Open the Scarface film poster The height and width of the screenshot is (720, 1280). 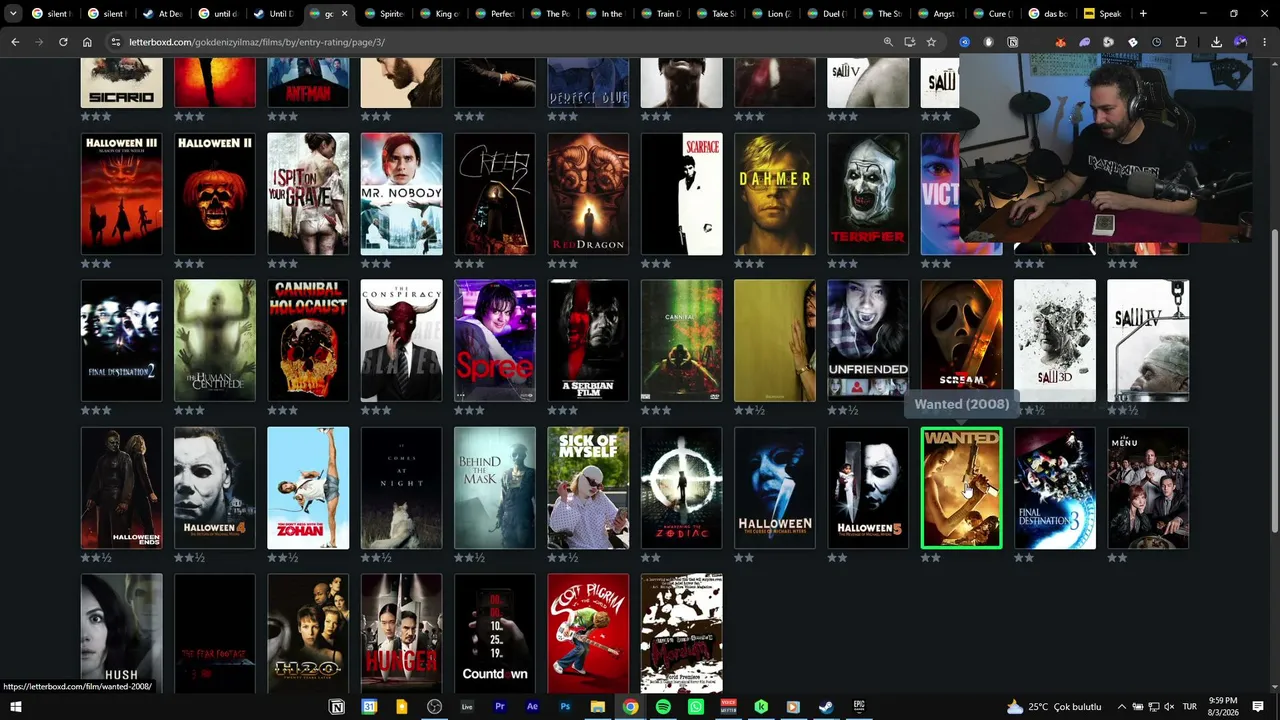coord(681,194)
